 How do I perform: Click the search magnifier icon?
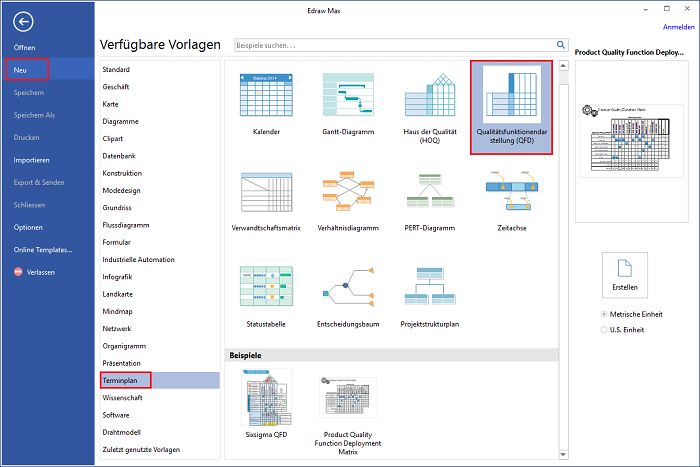pos(561,45)
